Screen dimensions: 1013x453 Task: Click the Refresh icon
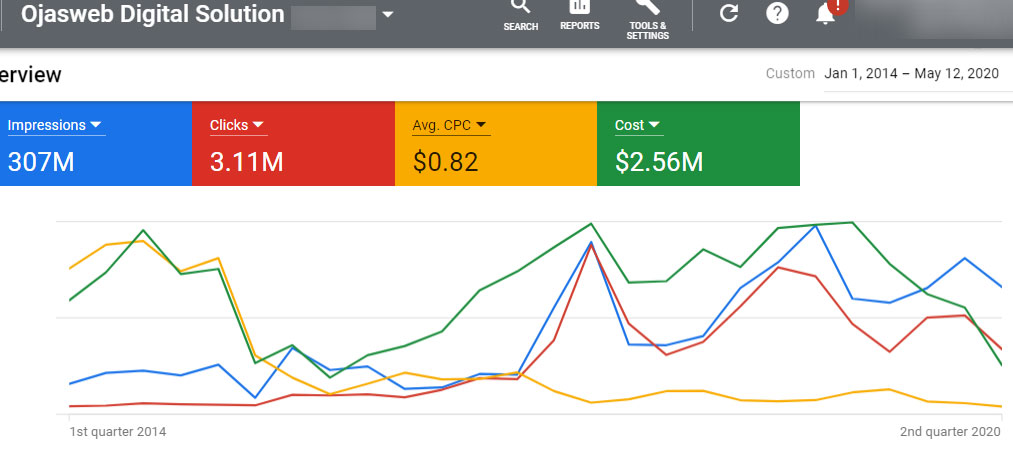coord(729,13)
